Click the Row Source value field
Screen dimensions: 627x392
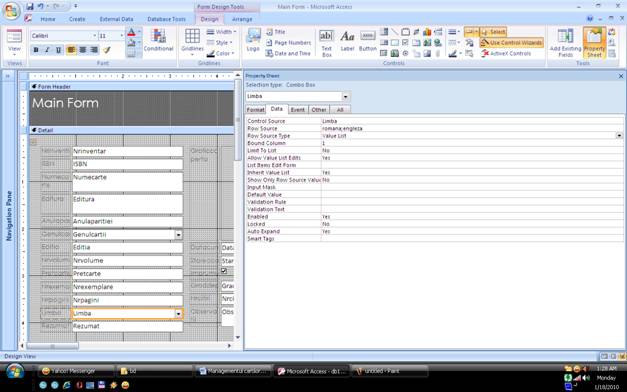[x=472, y=128]
